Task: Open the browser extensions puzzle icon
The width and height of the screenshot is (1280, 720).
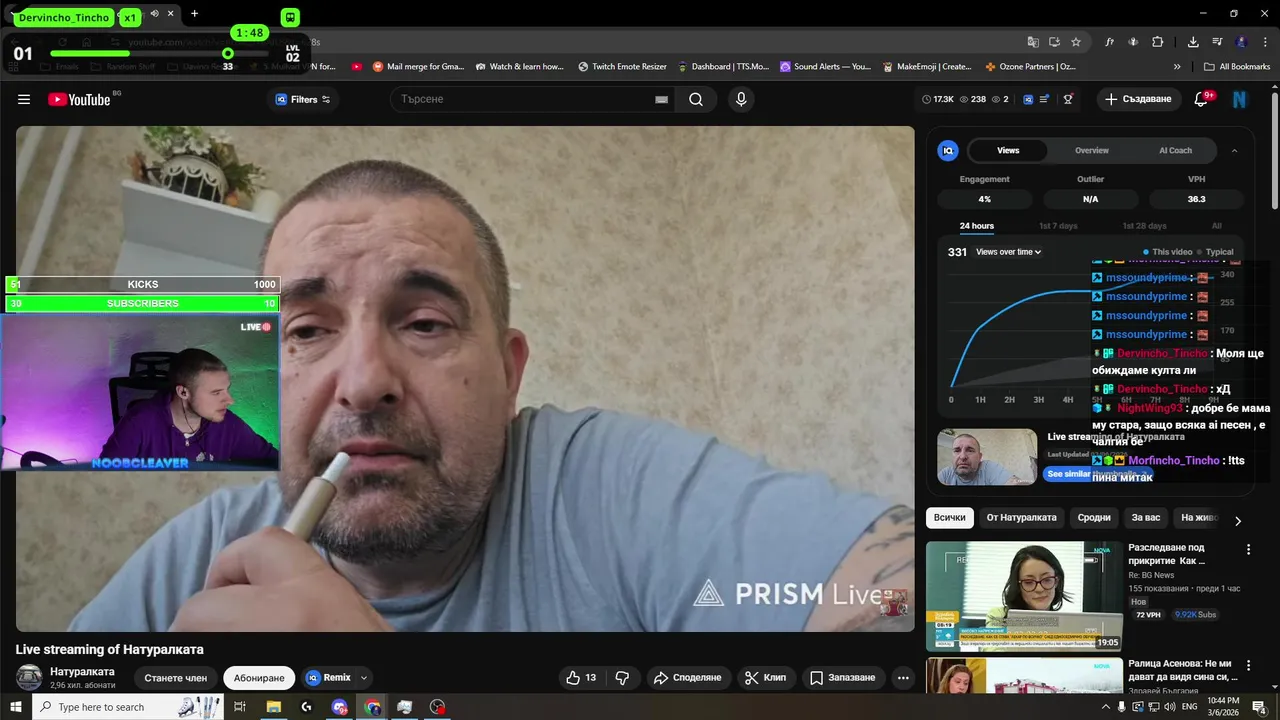Action: pos(1157,42)
